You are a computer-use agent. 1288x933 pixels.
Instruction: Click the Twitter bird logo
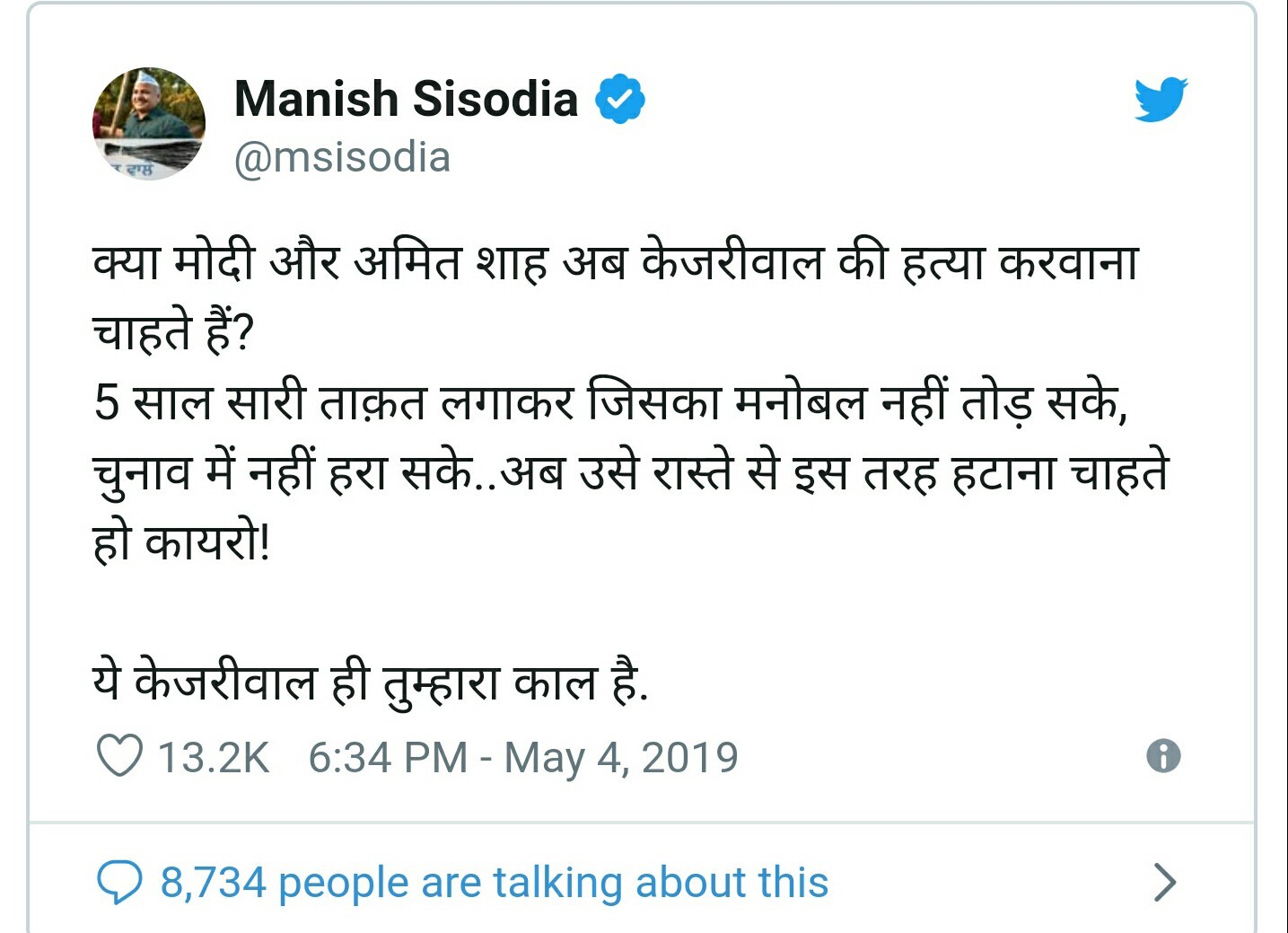1161,99
